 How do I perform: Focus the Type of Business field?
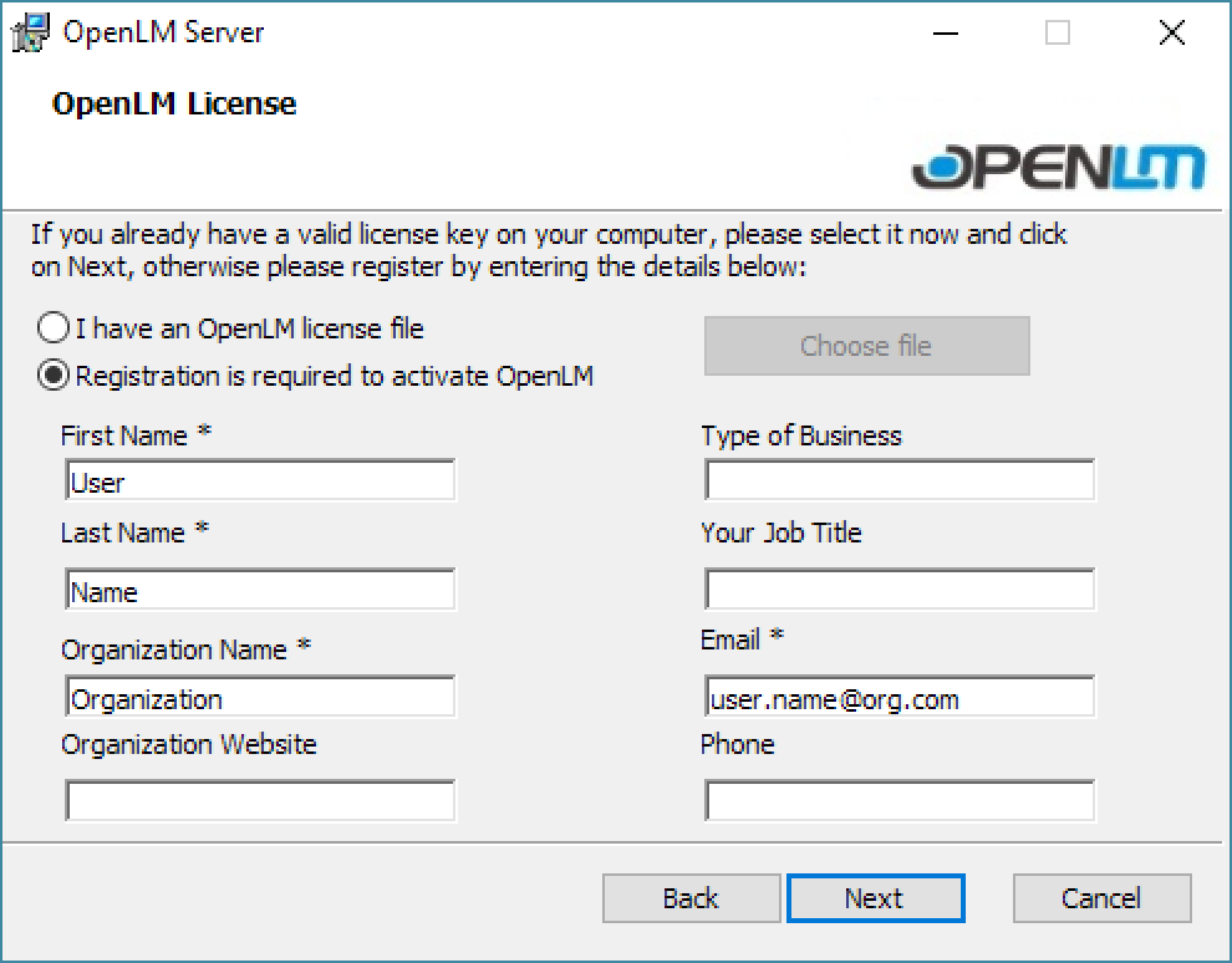coord(899,480)
